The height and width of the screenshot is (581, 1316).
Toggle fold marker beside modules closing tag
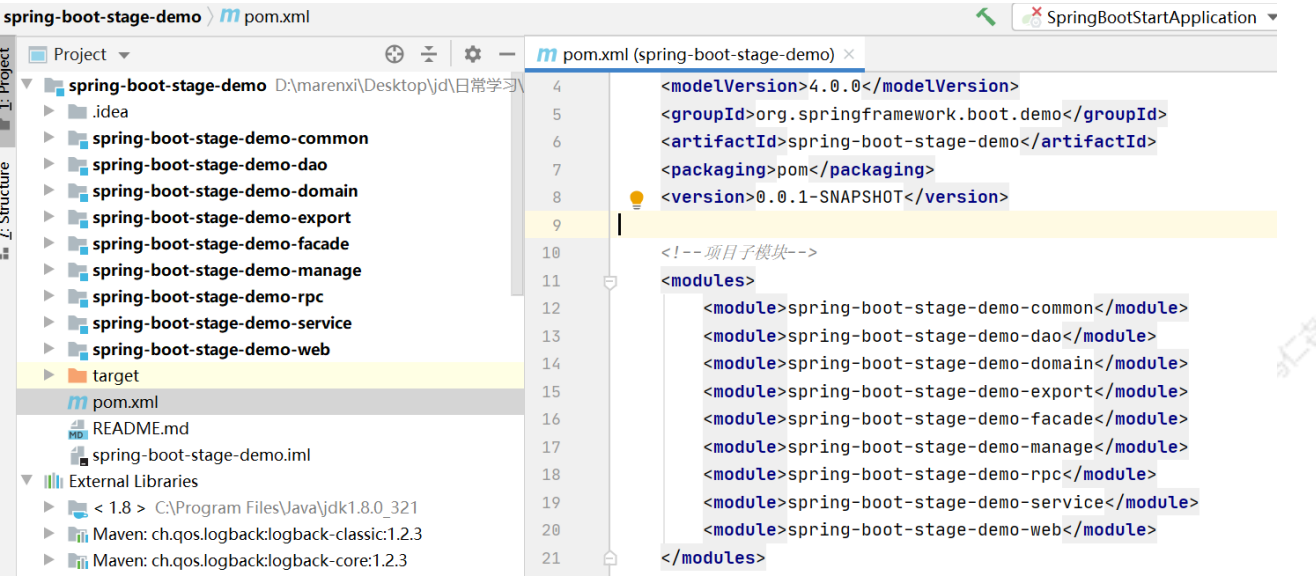coord(610,558)
